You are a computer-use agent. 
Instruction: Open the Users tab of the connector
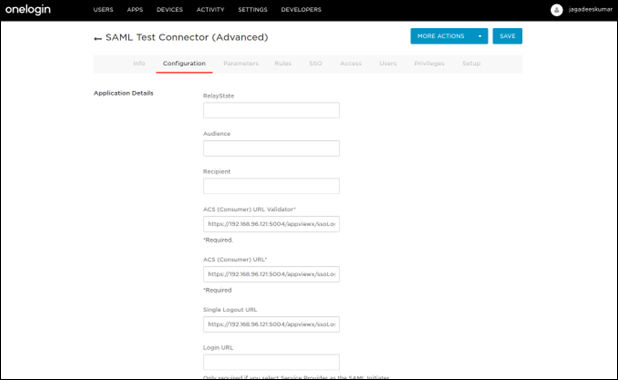point(388,63)
